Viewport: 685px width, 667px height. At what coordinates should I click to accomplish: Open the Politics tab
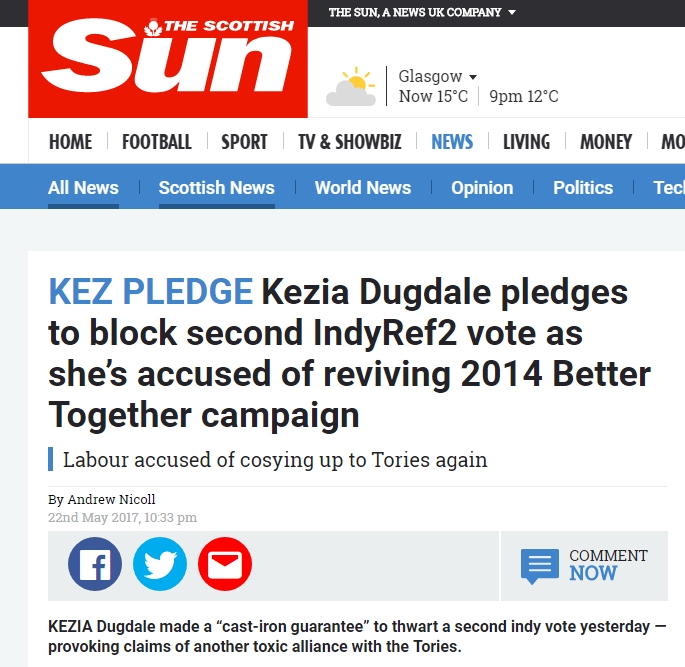tap(583, 188)
